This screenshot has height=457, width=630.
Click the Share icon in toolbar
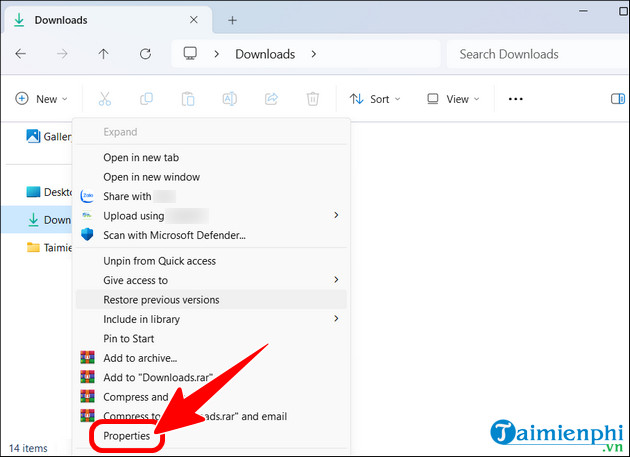tap(271, 99)
